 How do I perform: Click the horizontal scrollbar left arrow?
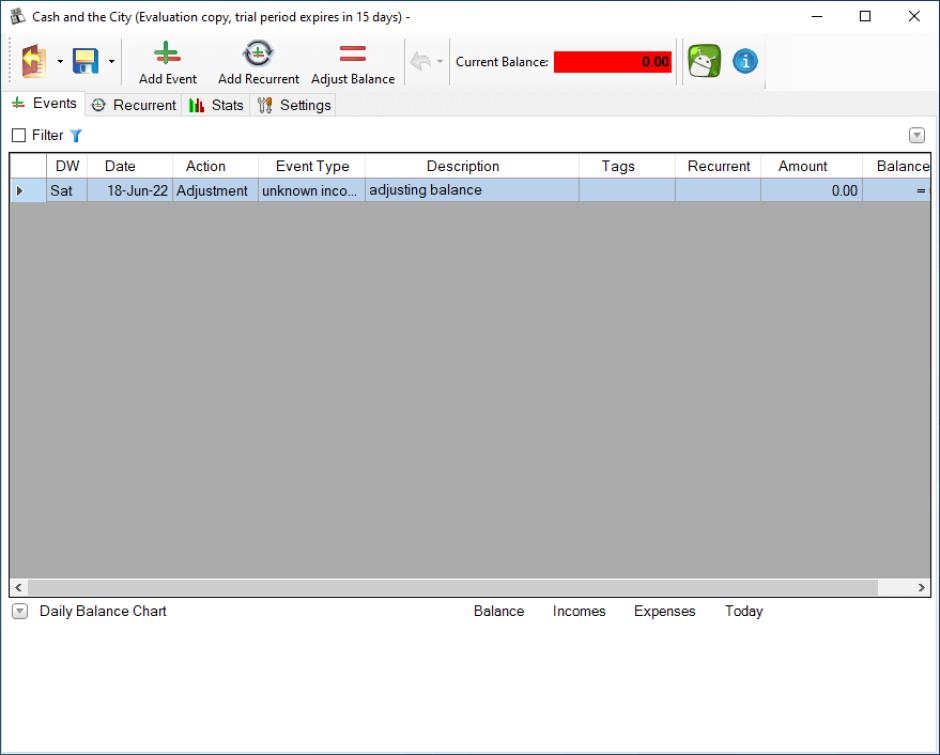tap(19, 587)
